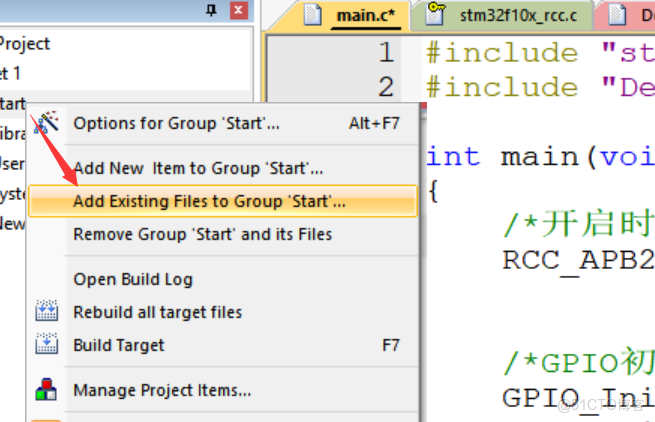The width and height of the screenshot is (655, 422).
Task: Open Build Log from context menu
Action: click(x=223, y=279)
